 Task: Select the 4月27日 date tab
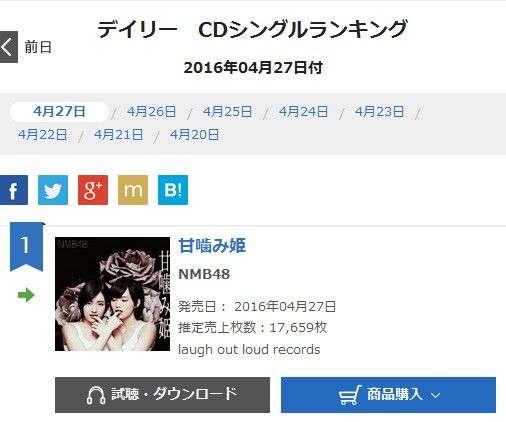(59, 112)
